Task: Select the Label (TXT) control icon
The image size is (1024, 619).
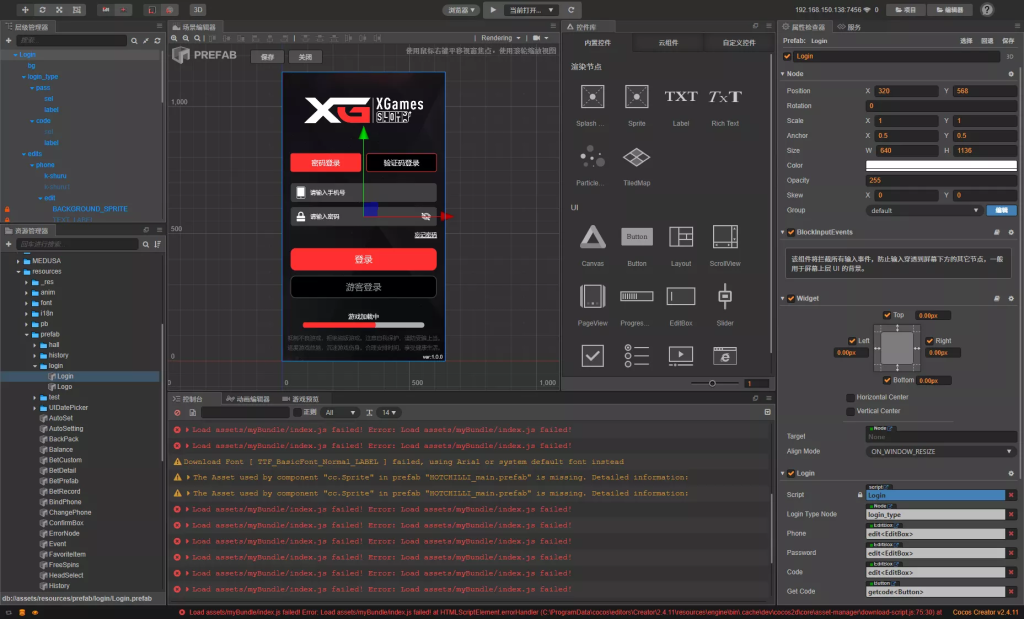Action: [681, 95]
